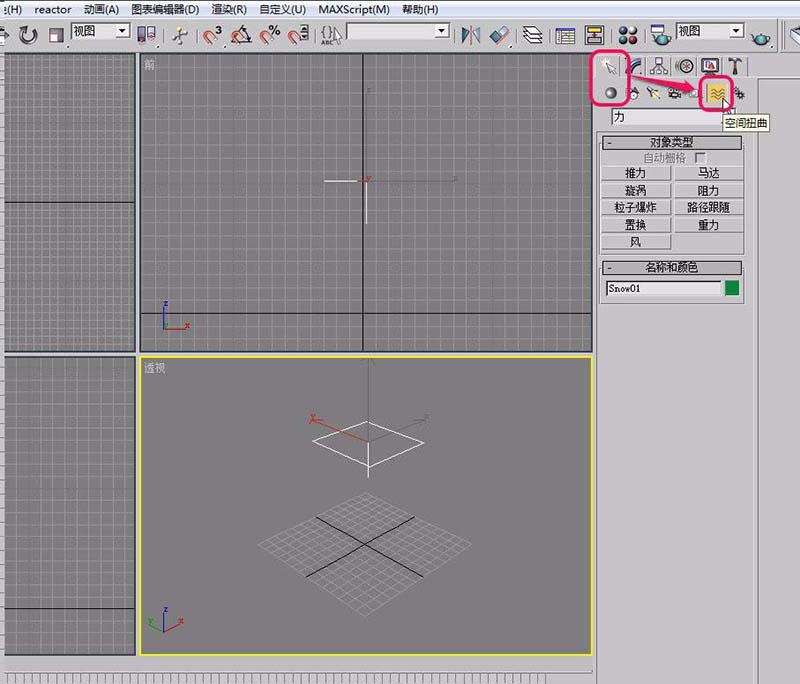Click the Snow01 object name field

pos(663,288)
